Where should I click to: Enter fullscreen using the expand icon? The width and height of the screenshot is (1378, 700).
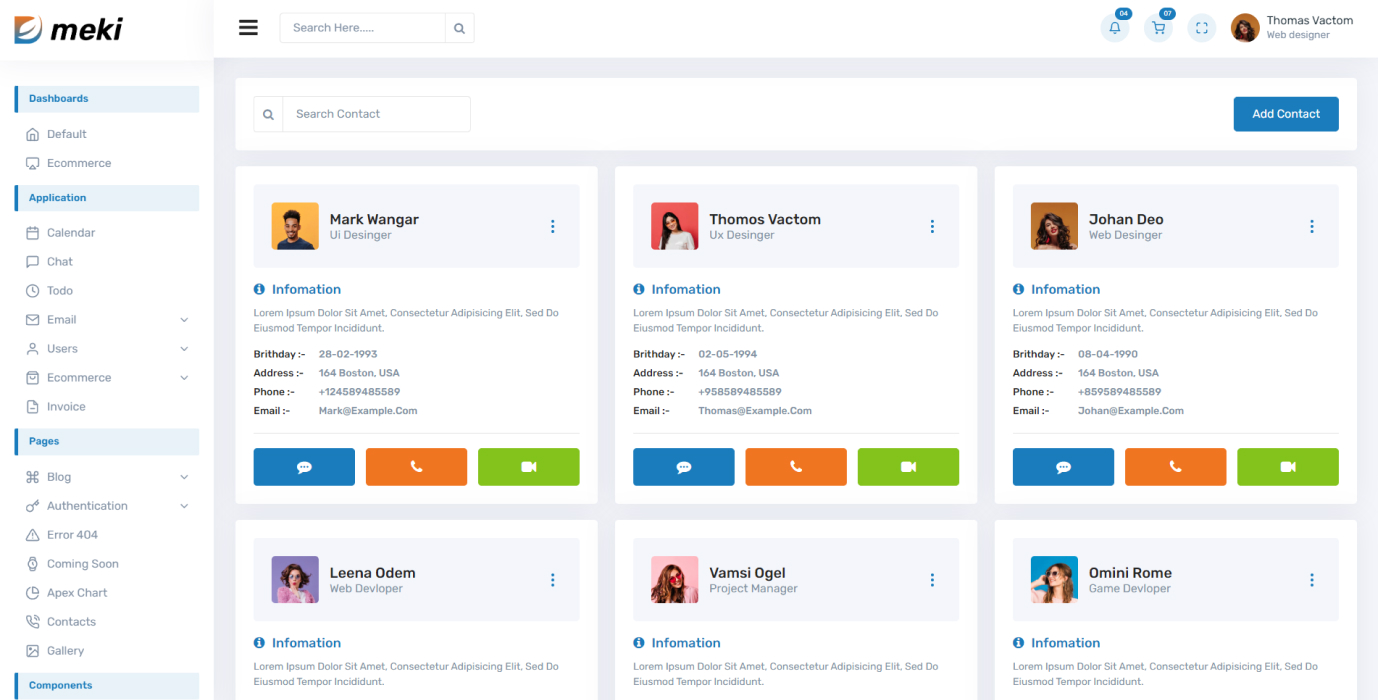(x=1201, y=28)
